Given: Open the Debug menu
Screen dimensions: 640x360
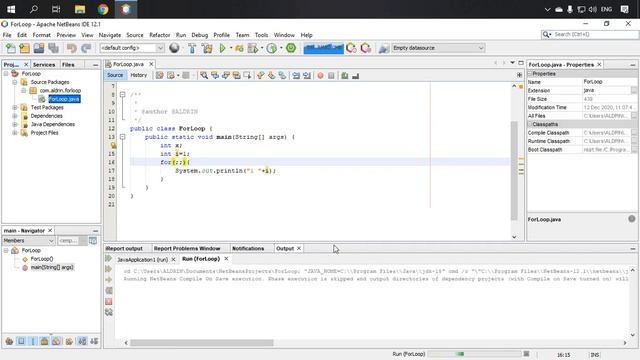Looking at the screenshot, I should click(200, 35).
